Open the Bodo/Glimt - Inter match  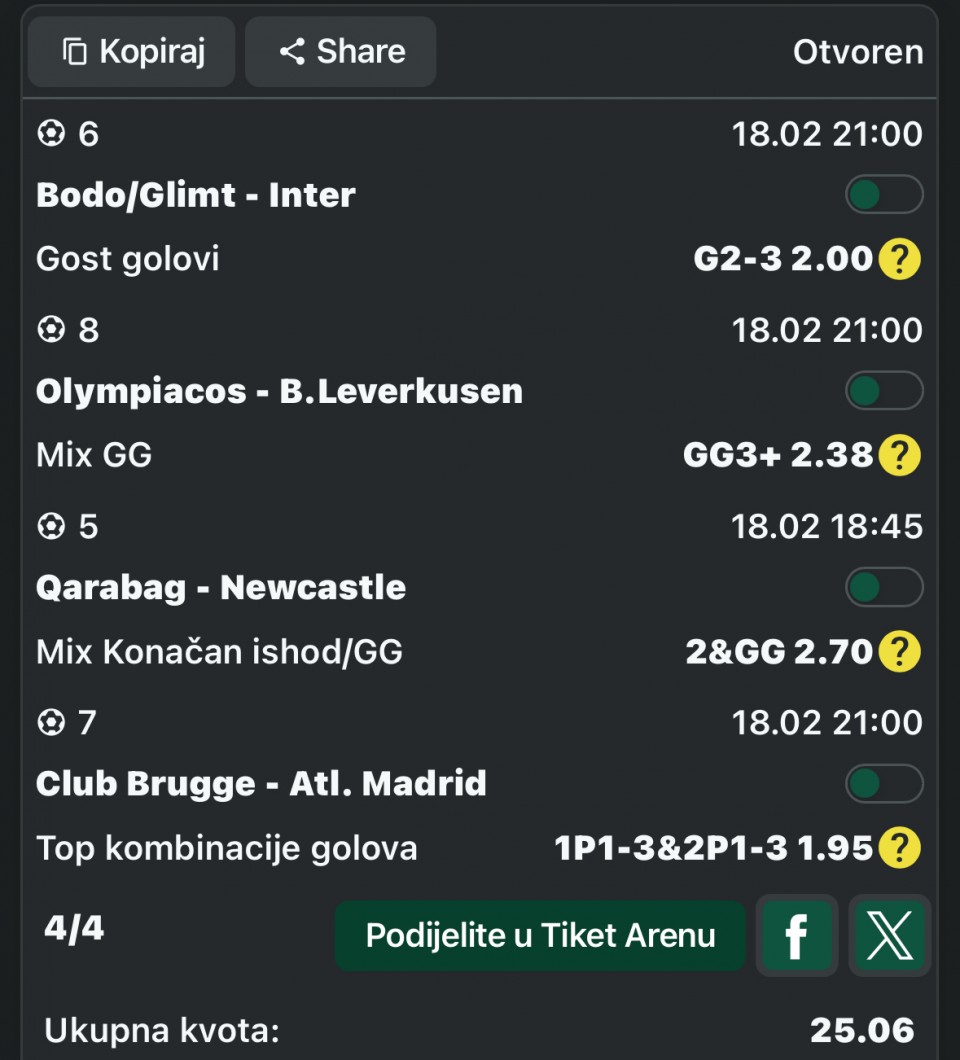click(x=196, y=195)
